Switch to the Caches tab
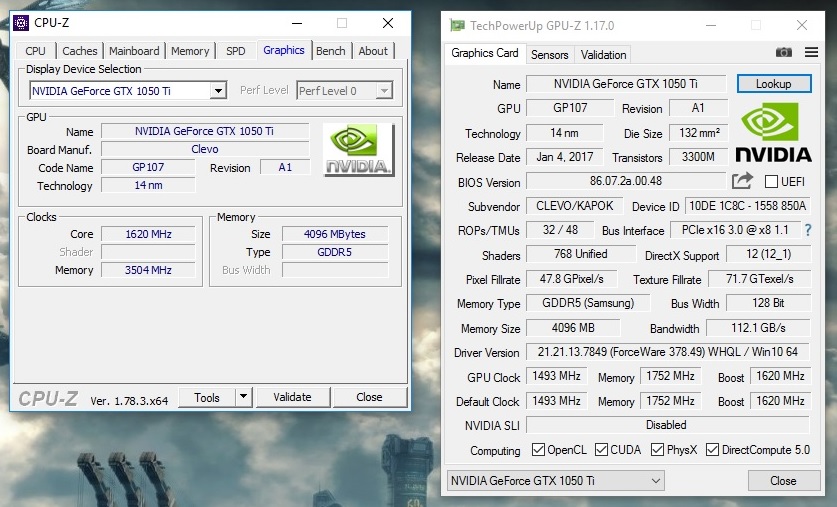Image resolution: width=837 pixels, height=507 pixels. tap(80, 51)
